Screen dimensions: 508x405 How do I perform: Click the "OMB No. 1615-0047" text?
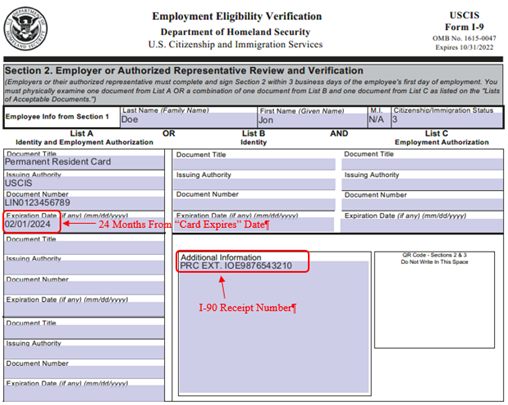pyautogui.click(x=464, y=38)
